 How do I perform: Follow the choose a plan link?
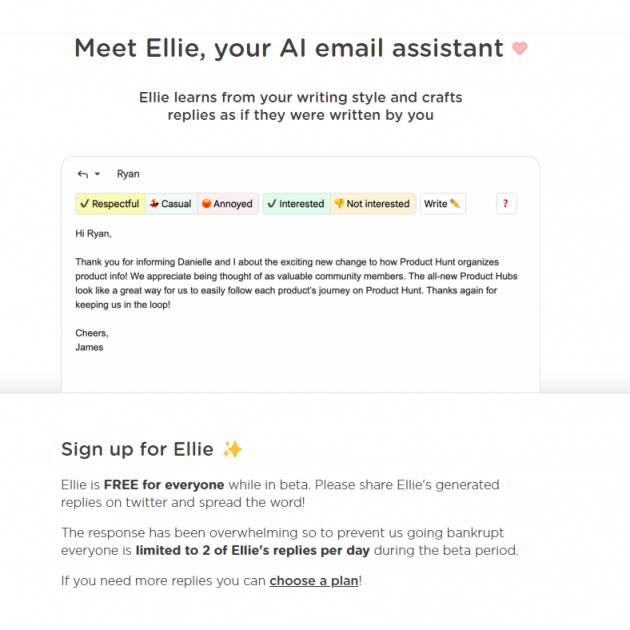click(313, 580)
